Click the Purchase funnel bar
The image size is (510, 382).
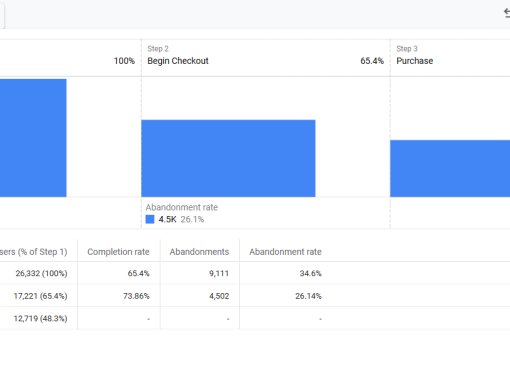coord(450,168)
